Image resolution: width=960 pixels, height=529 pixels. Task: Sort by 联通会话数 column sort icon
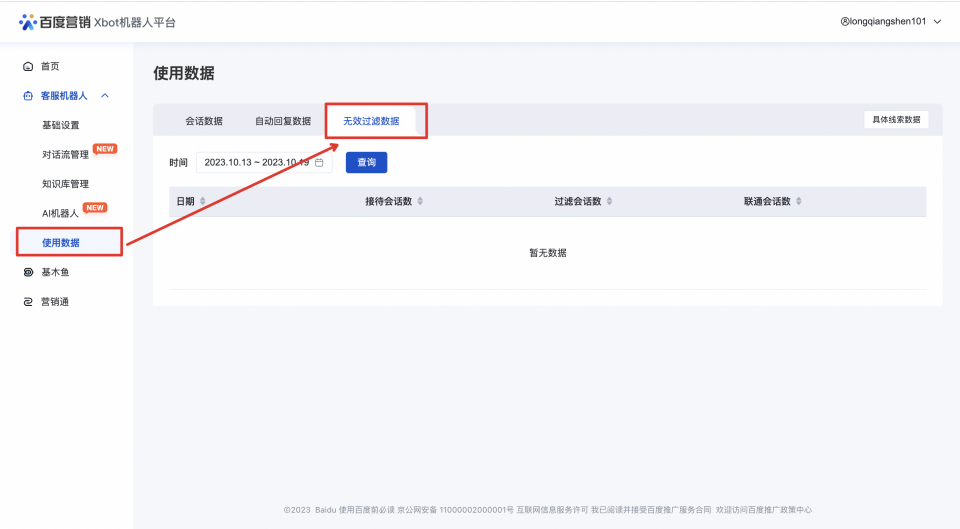798,201
